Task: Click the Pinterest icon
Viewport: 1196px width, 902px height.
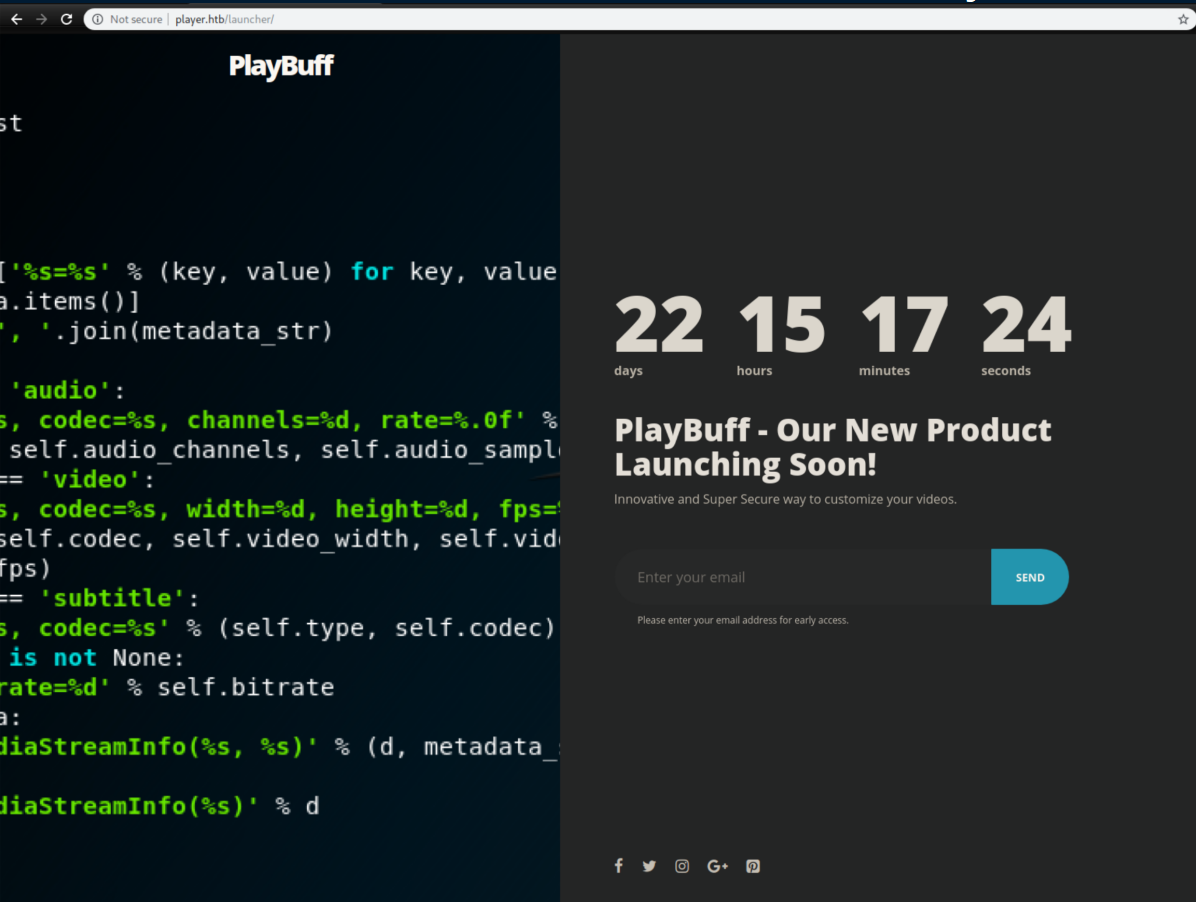Action: click(x=753, y=866)
